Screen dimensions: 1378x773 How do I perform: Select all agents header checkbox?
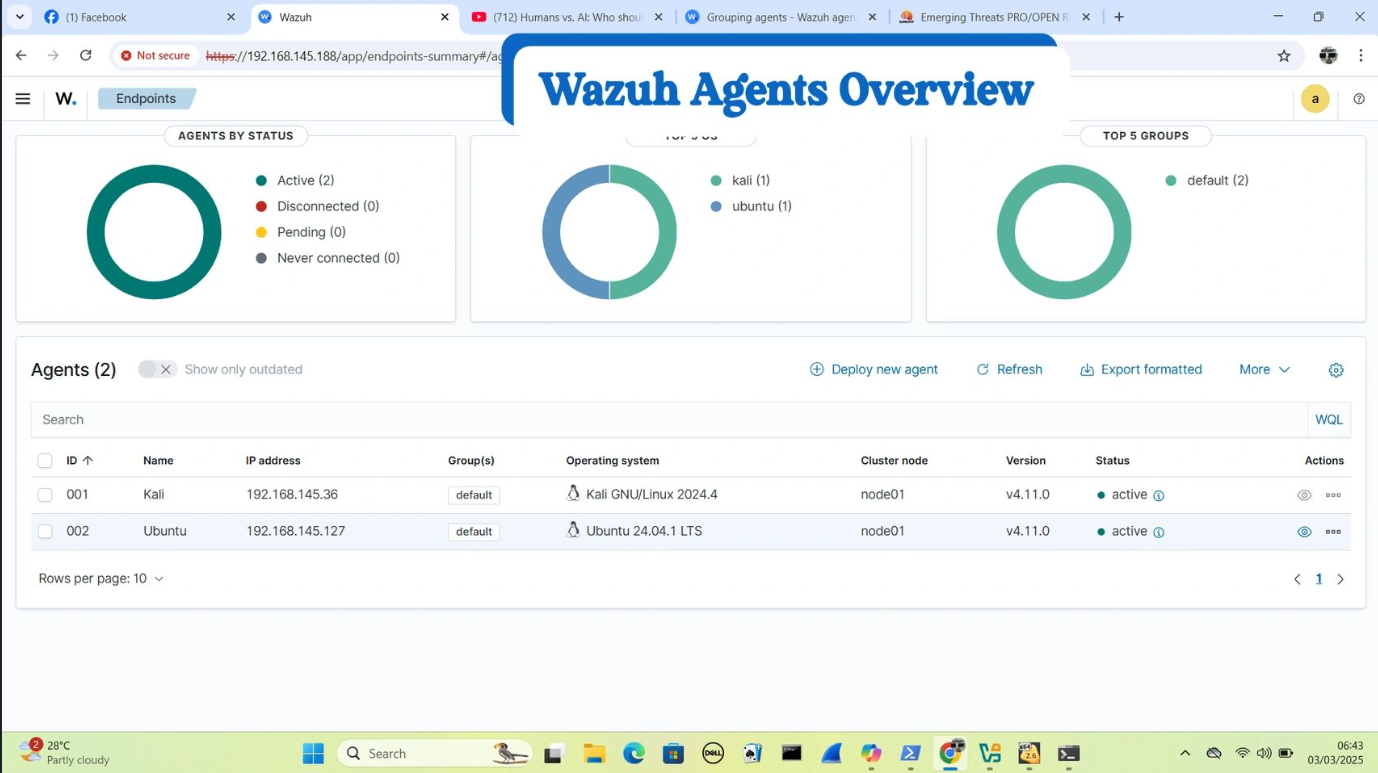click(x=45, y=461)
